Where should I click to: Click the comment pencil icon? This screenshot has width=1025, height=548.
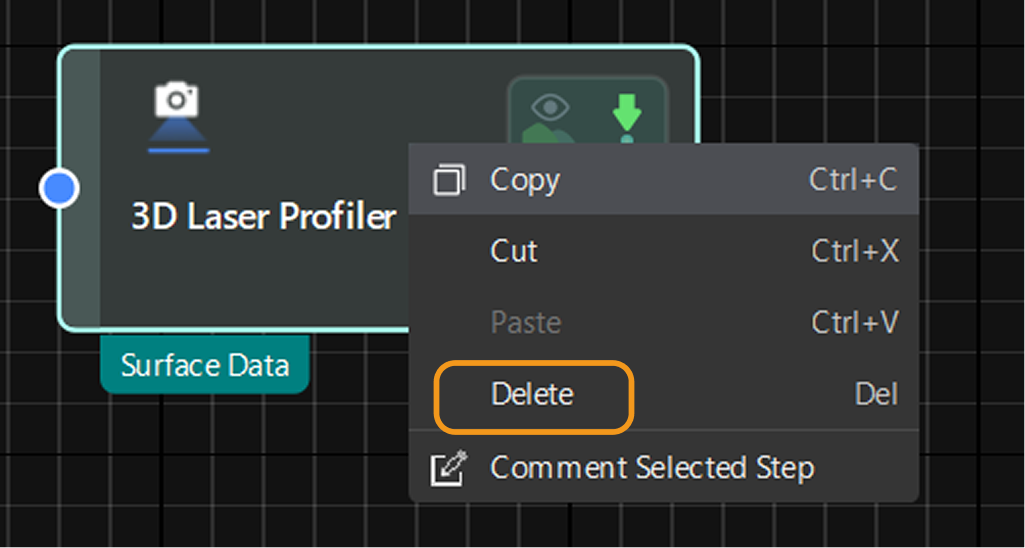point(446,468)
